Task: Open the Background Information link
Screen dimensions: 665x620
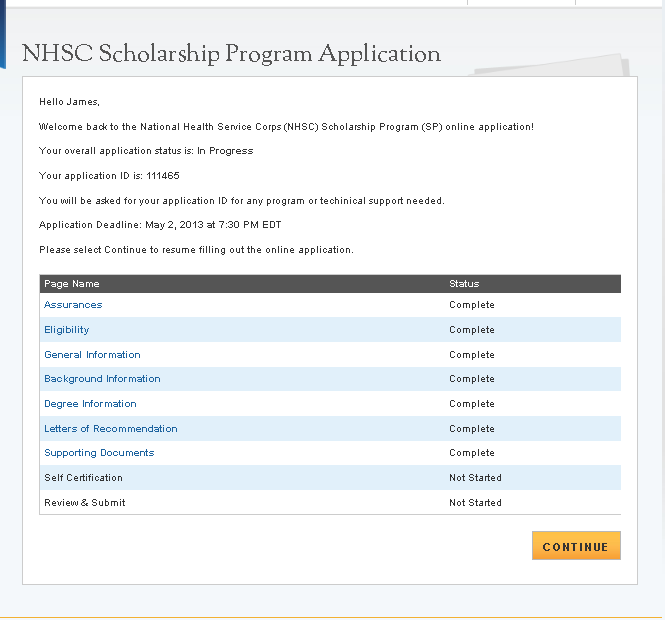Action: point(102,379)
